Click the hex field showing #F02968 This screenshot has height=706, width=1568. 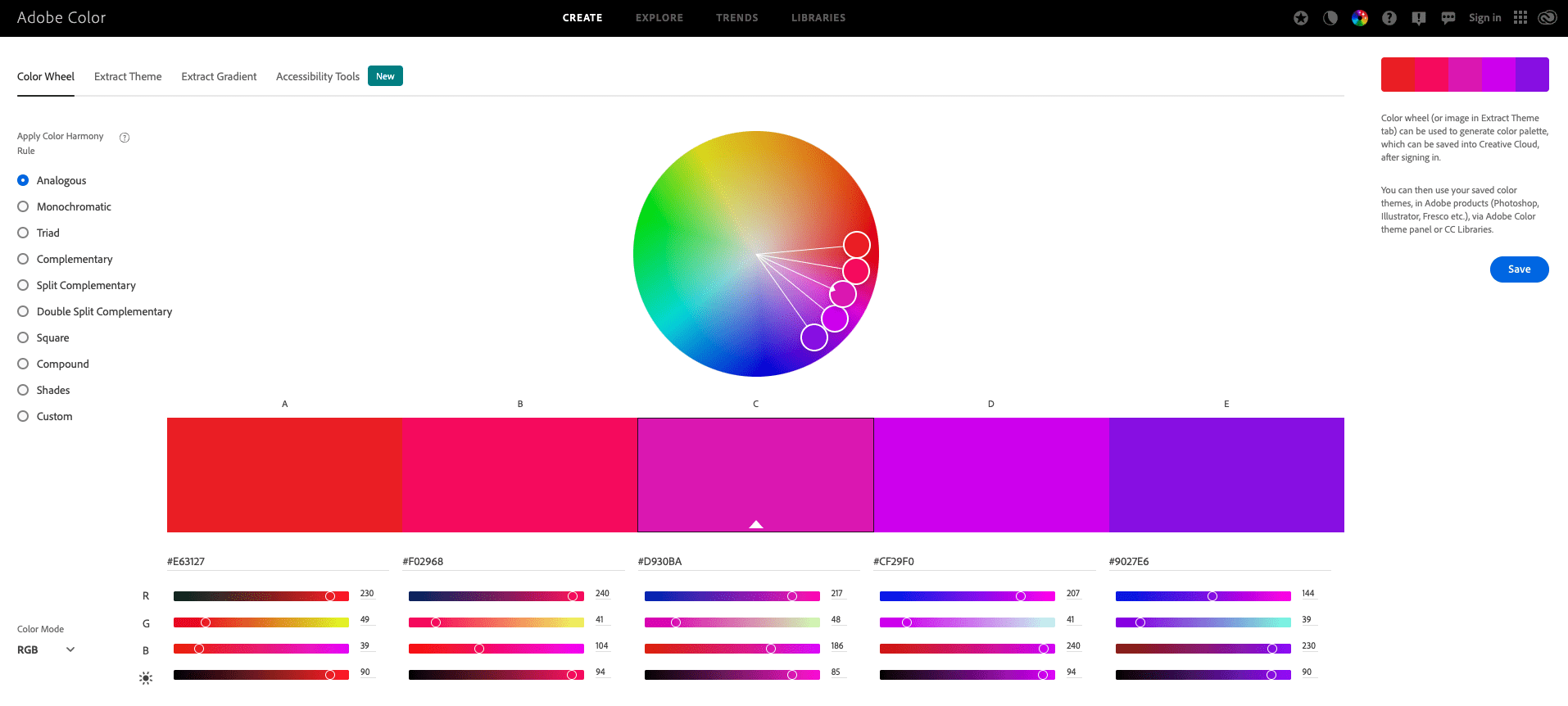(514, 562)
